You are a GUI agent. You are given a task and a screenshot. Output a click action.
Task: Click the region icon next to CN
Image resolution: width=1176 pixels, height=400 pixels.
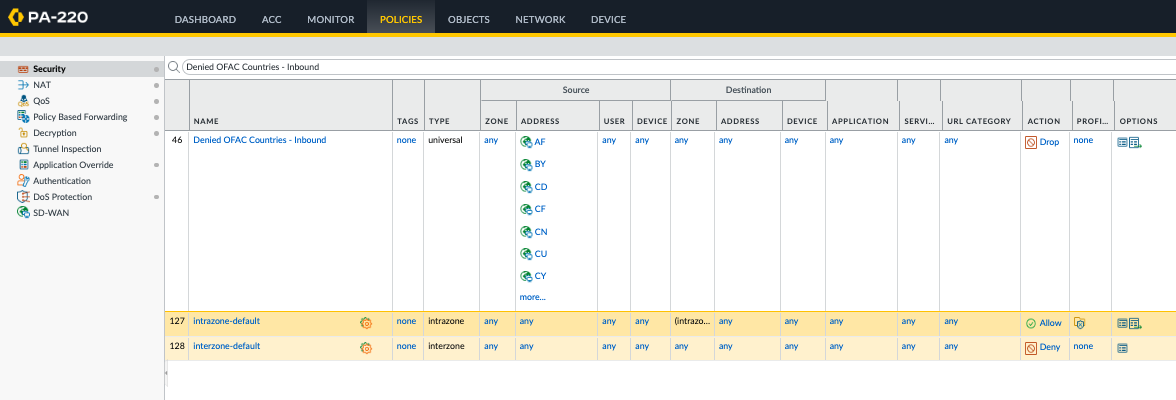(x=525, y=232)
